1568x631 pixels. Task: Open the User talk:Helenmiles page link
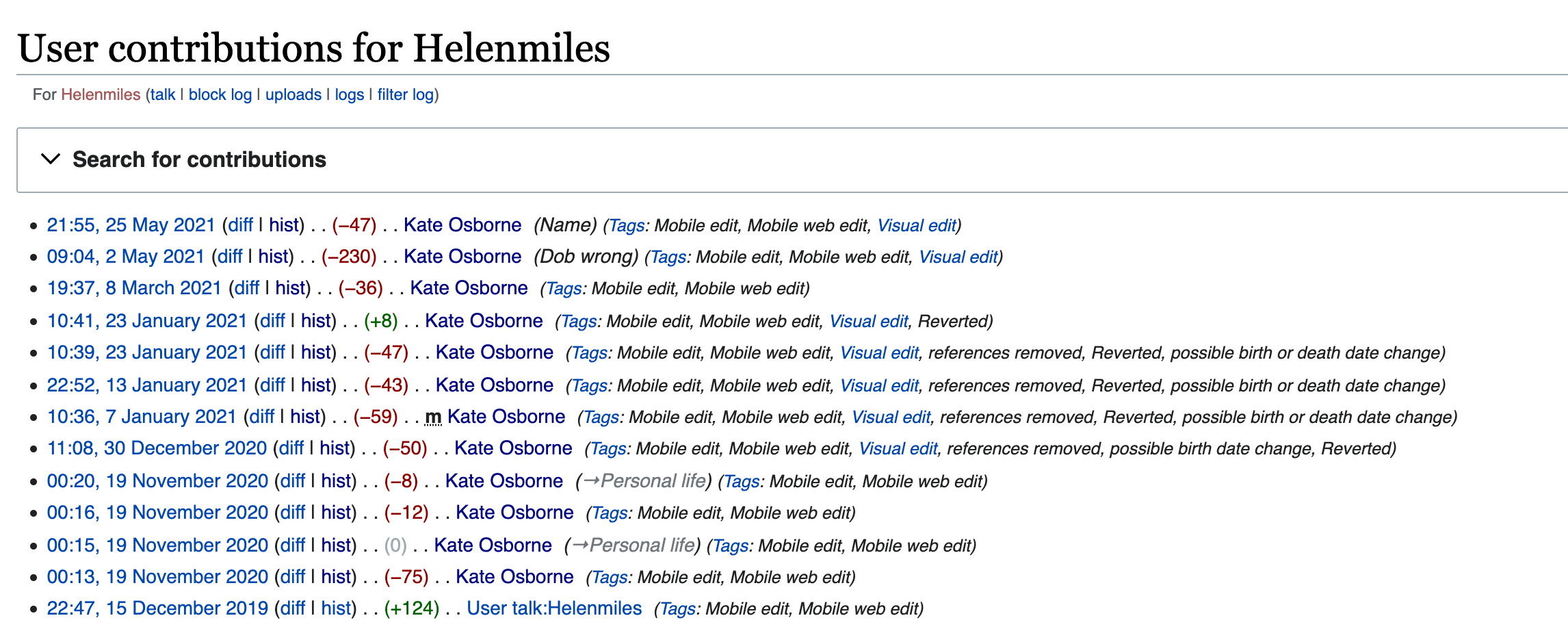tap(554, 608)
